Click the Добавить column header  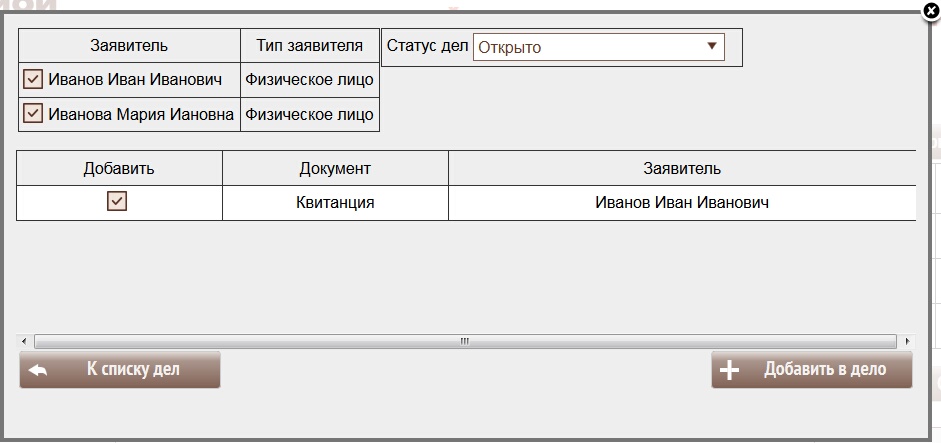(119, 168)
